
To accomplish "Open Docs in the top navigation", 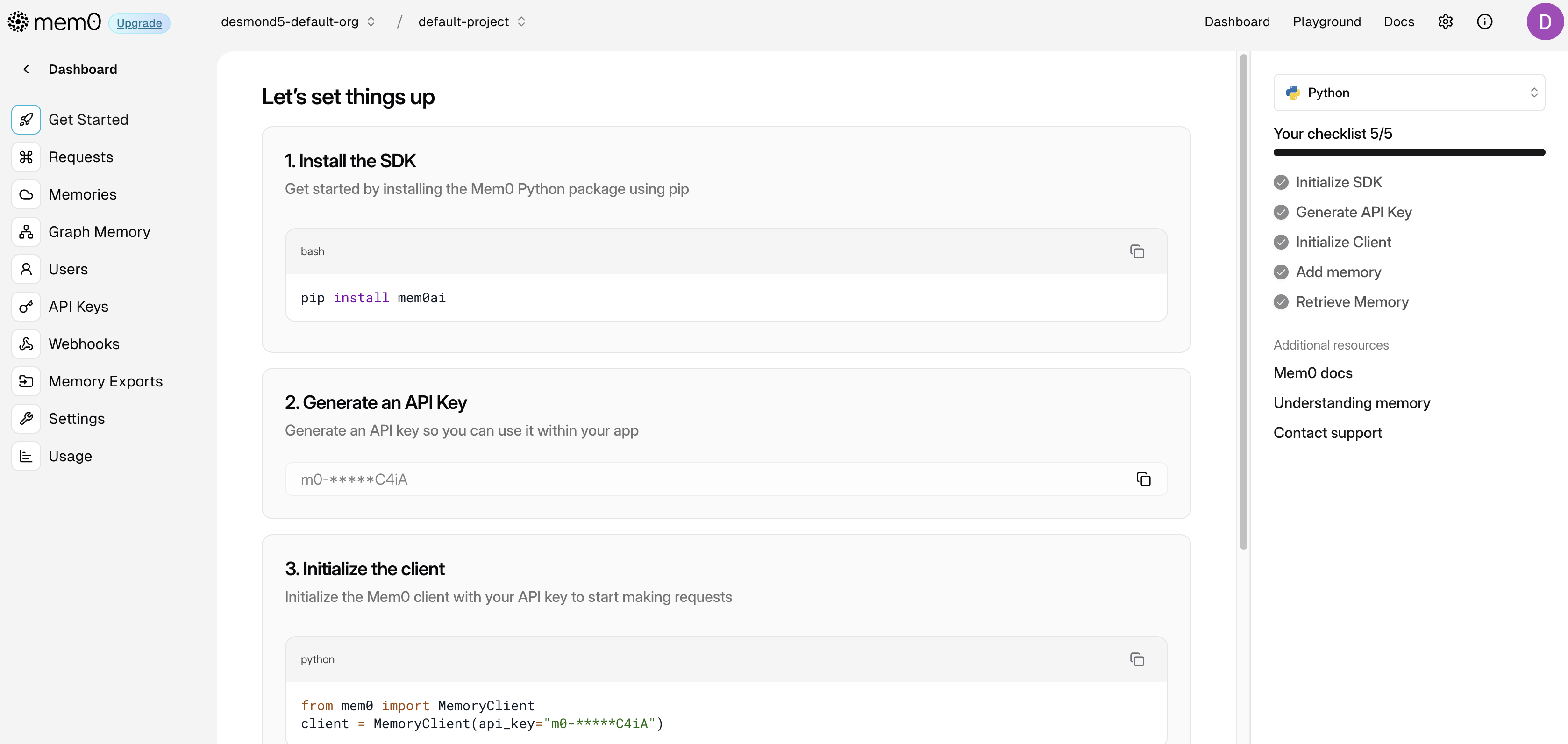I will coord(1399,22).
